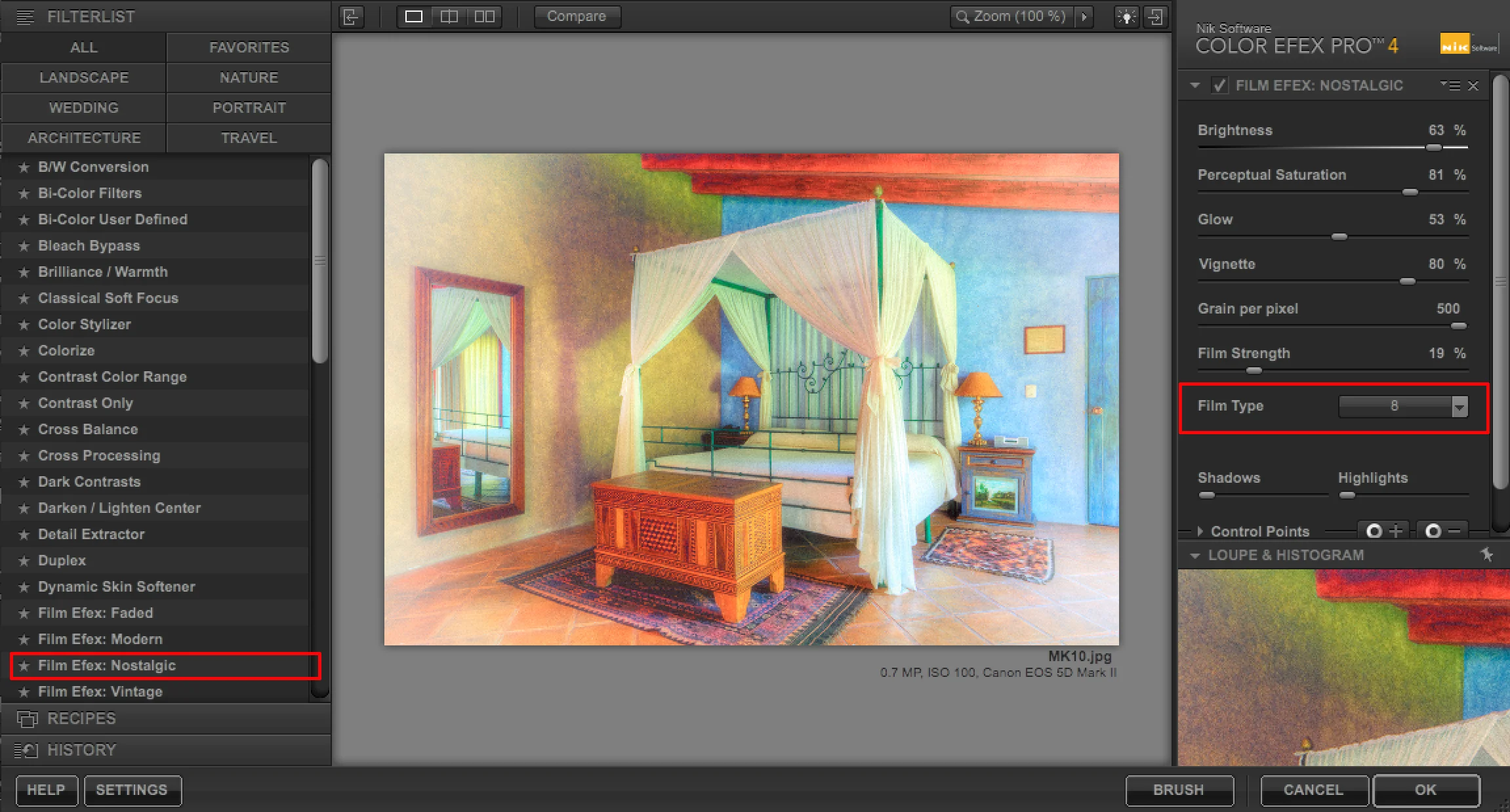Select the Landscape filter category tab

83,77
